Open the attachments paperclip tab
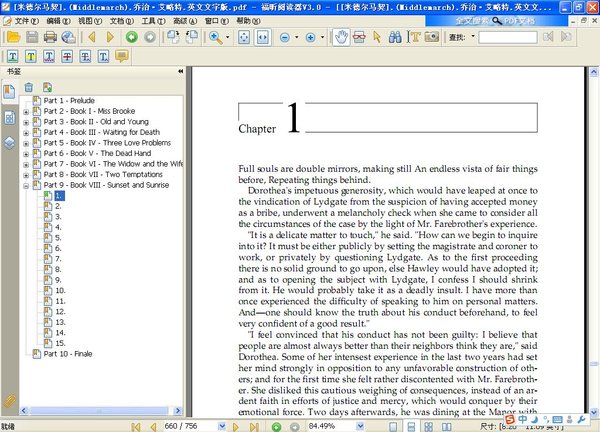 9,401
